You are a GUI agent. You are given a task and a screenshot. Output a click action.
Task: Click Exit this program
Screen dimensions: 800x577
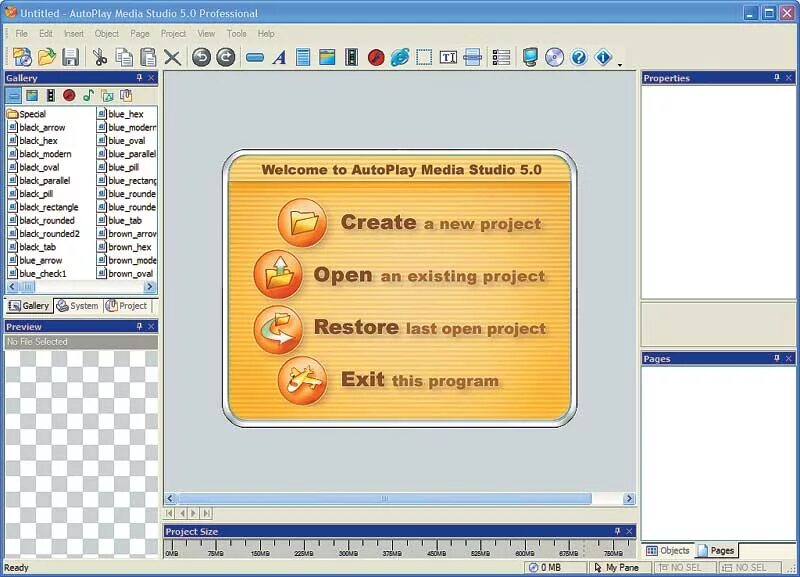point(388,380)
